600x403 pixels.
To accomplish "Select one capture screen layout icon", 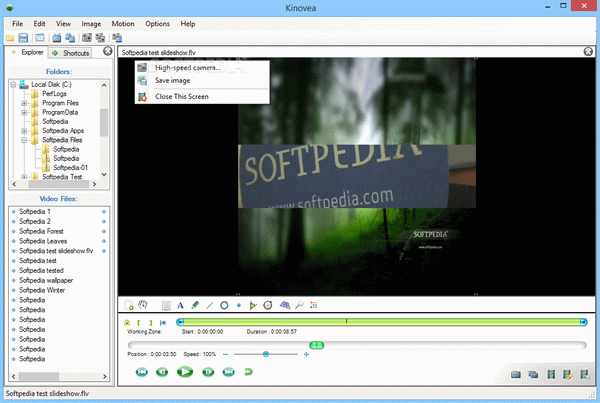I will [87, 38].
